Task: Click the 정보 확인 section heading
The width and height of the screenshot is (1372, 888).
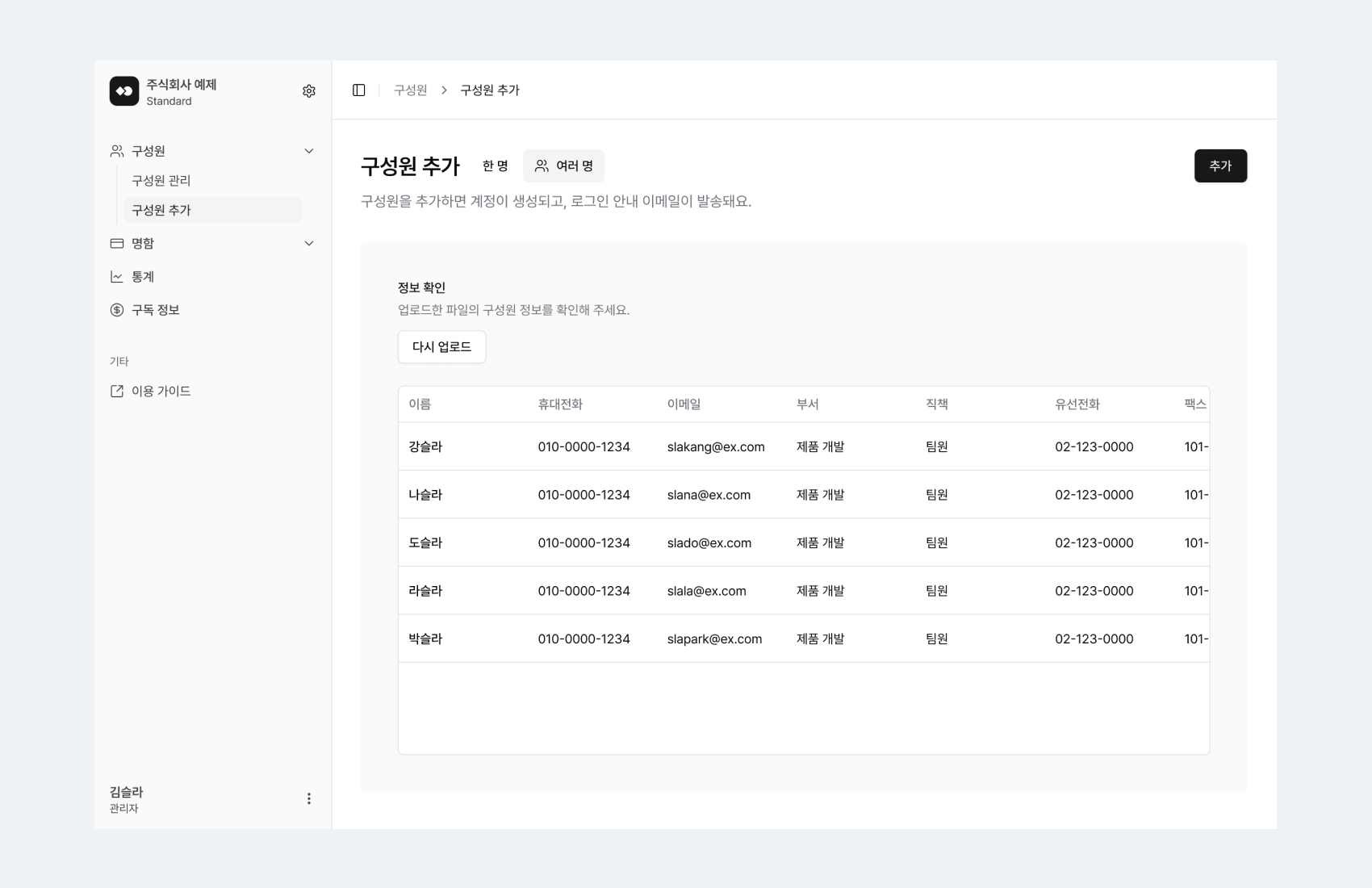Action: pos(422,287)
